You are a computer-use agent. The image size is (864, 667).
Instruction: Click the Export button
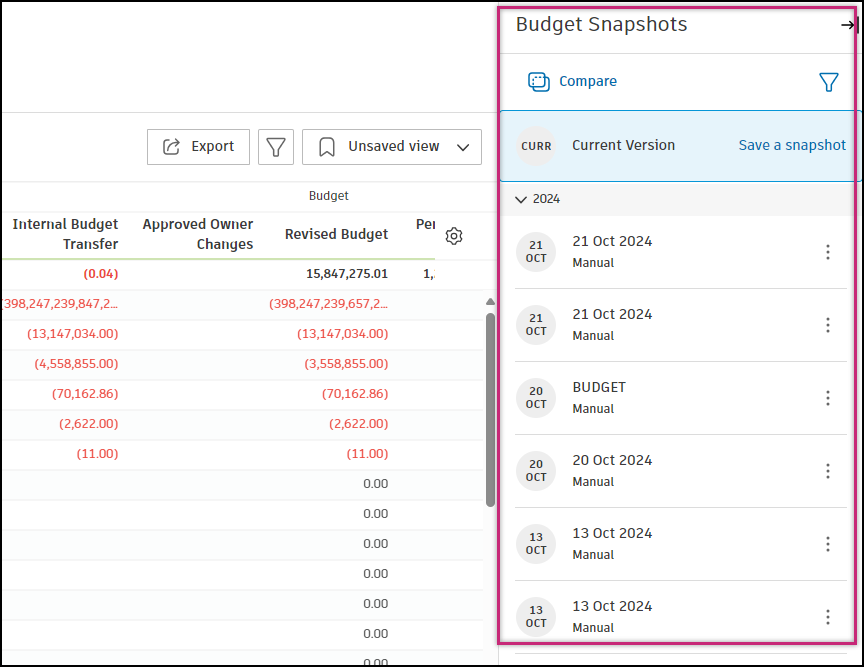pos(198,147)
